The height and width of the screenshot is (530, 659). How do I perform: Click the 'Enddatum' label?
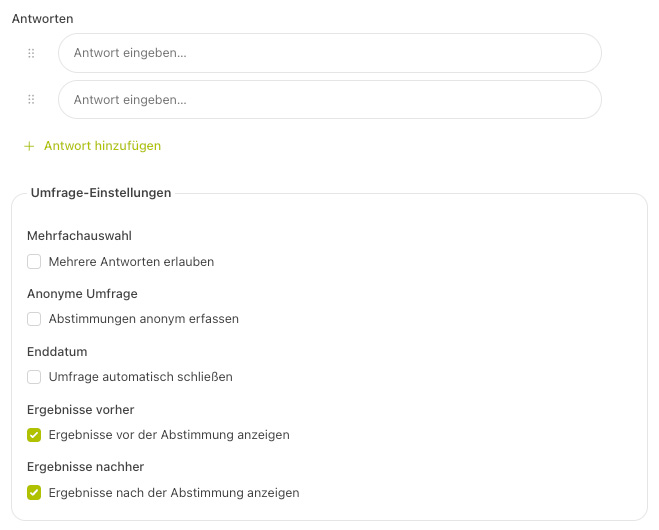coord(57,352)
